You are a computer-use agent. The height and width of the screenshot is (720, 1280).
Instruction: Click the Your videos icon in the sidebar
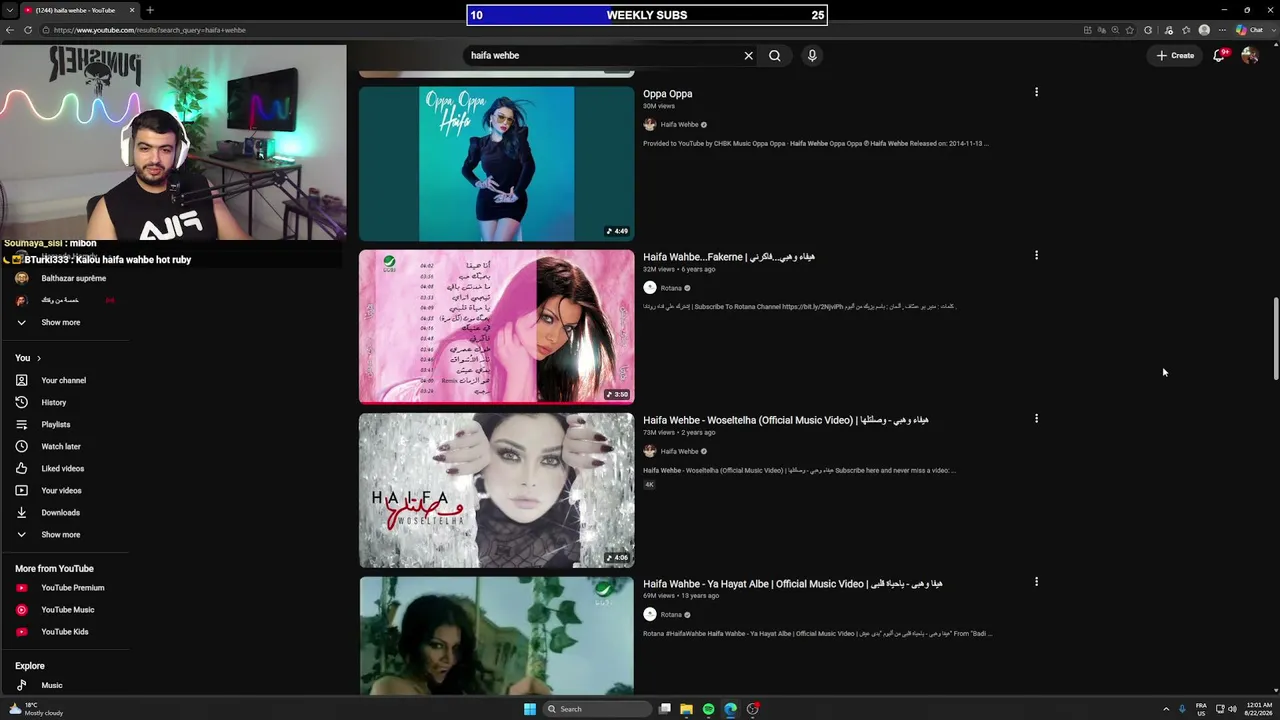coord(21,490)
